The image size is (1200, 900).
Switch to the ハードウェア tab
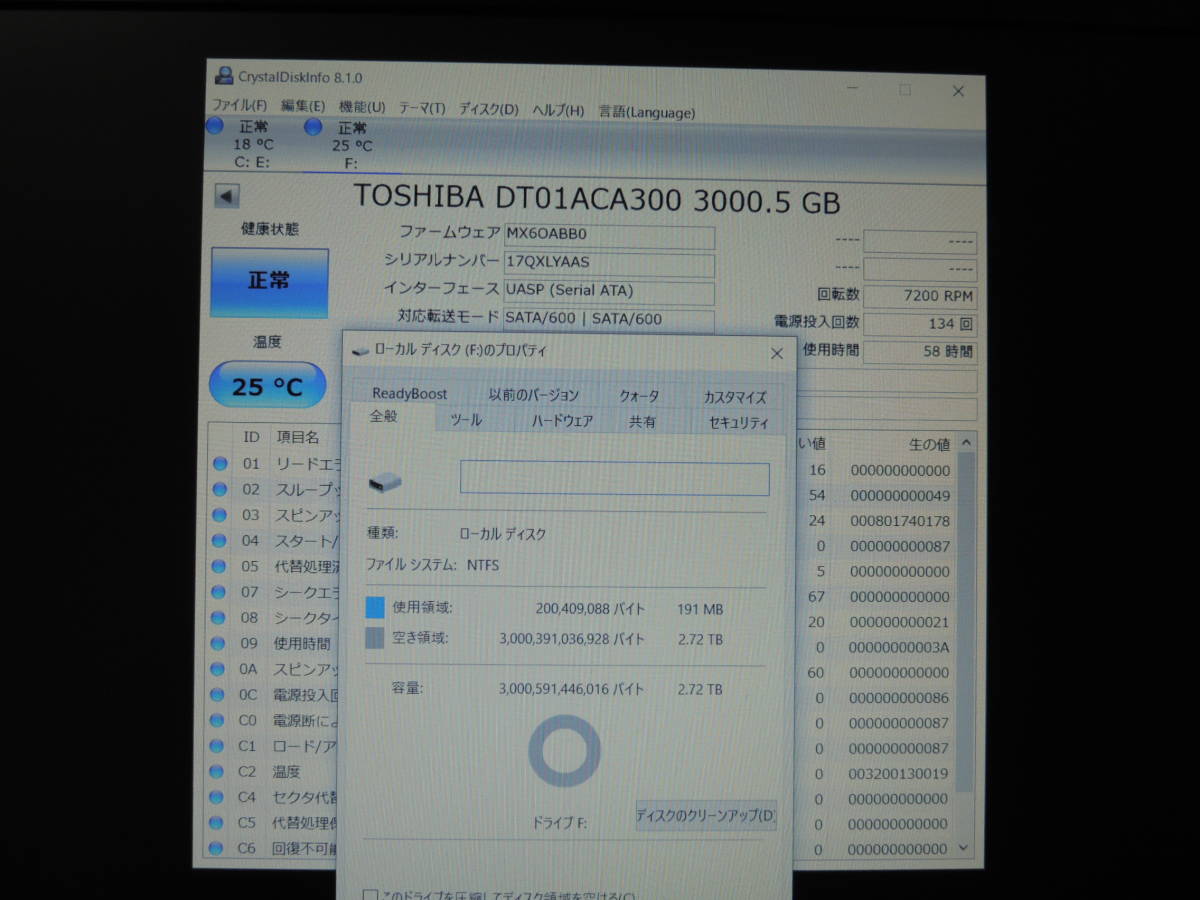click(562, 422)
